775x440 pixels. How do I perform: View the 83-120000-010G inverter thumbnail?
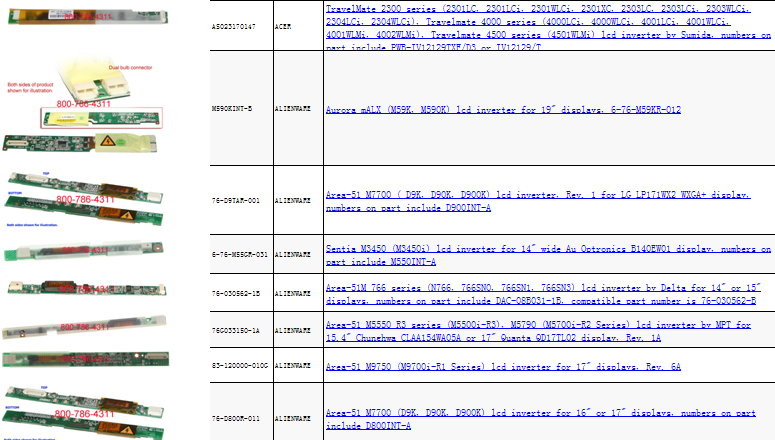click(86, 359)
